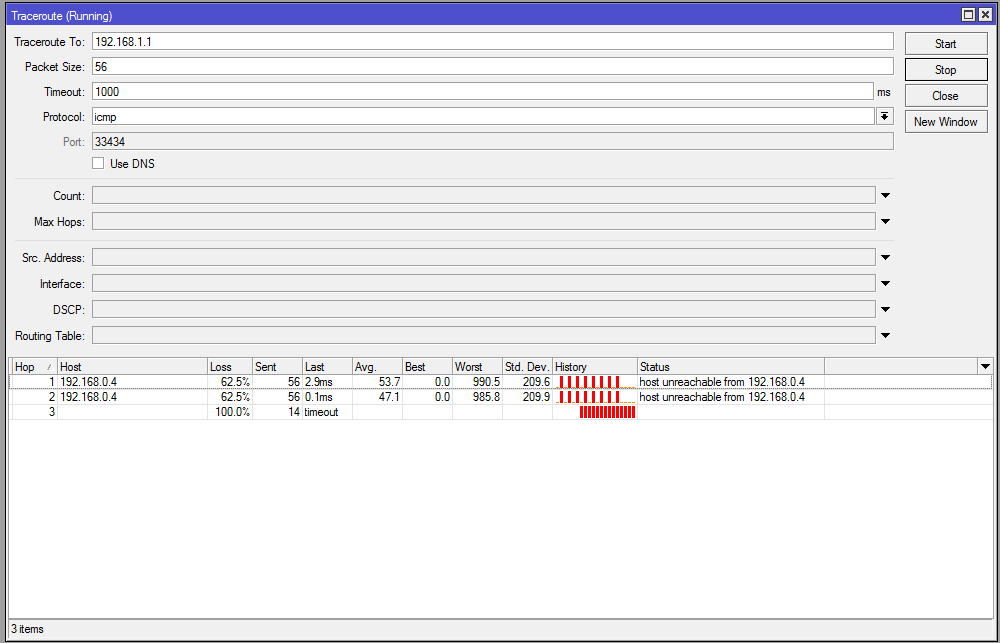Expand the Routing Table option
Viewport: 1000px width, 643px height.
click(885, 336)
